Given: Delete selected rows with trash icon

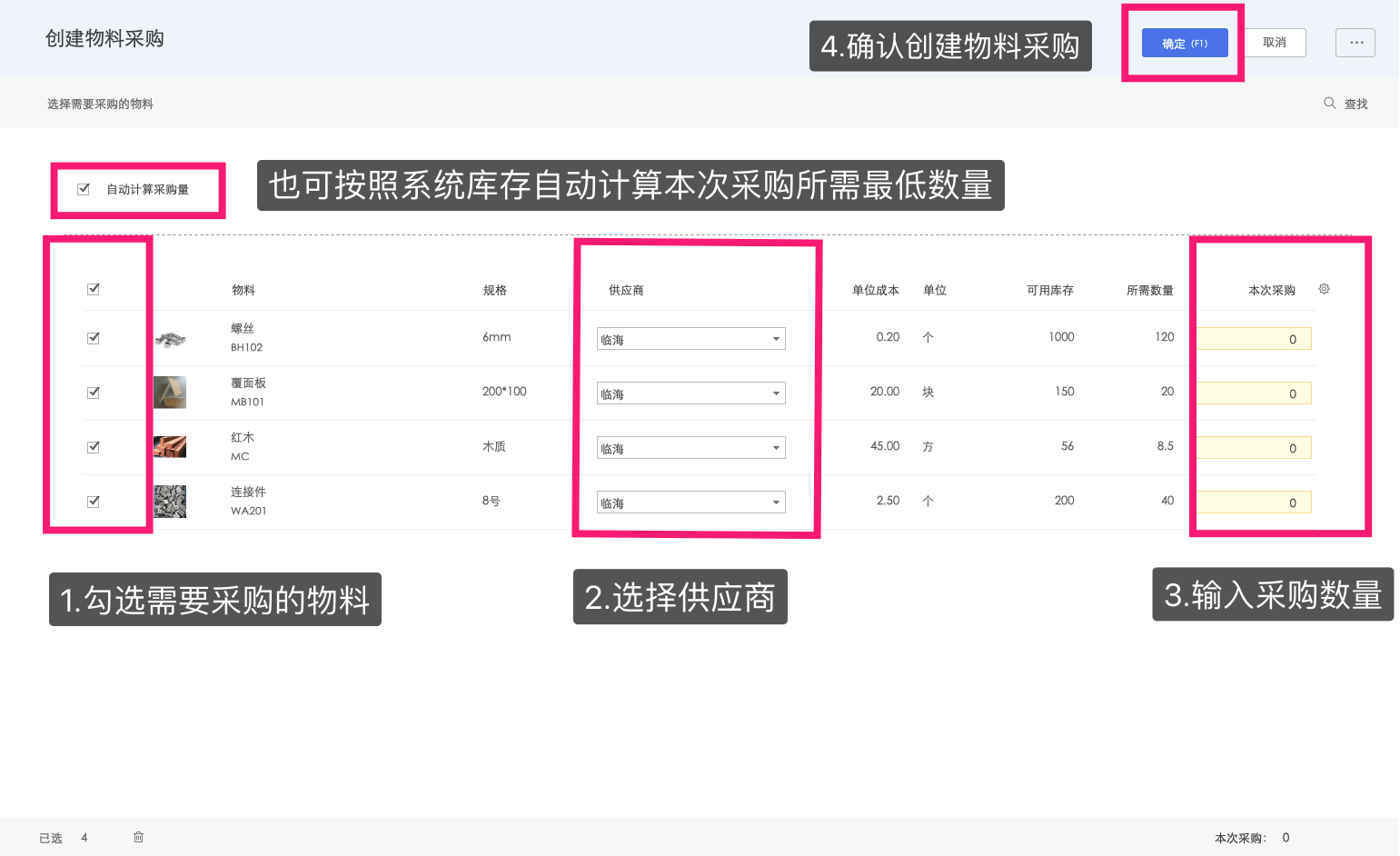Looking at the screenshot, I should 138,837.
